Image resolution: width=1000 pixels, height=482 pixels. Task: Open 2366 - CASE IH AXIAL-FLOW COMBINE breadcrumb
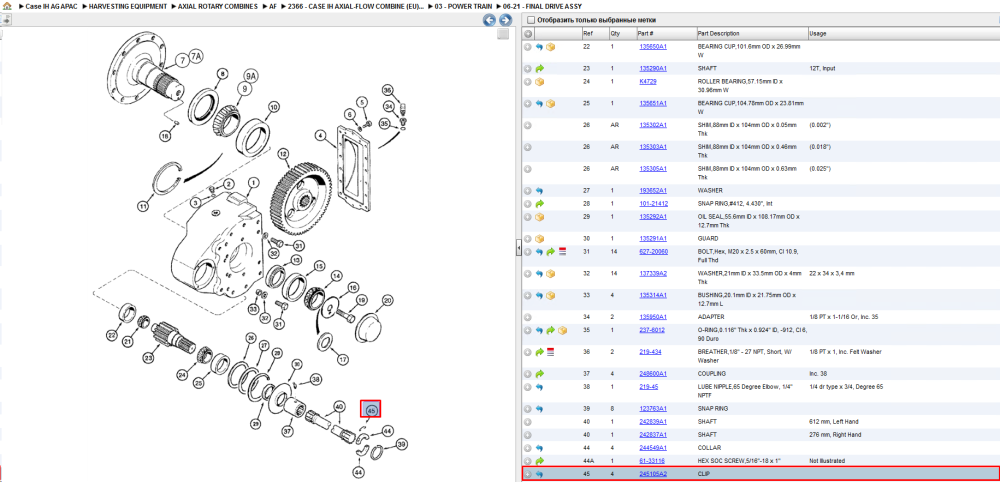(x=356, y=6)
